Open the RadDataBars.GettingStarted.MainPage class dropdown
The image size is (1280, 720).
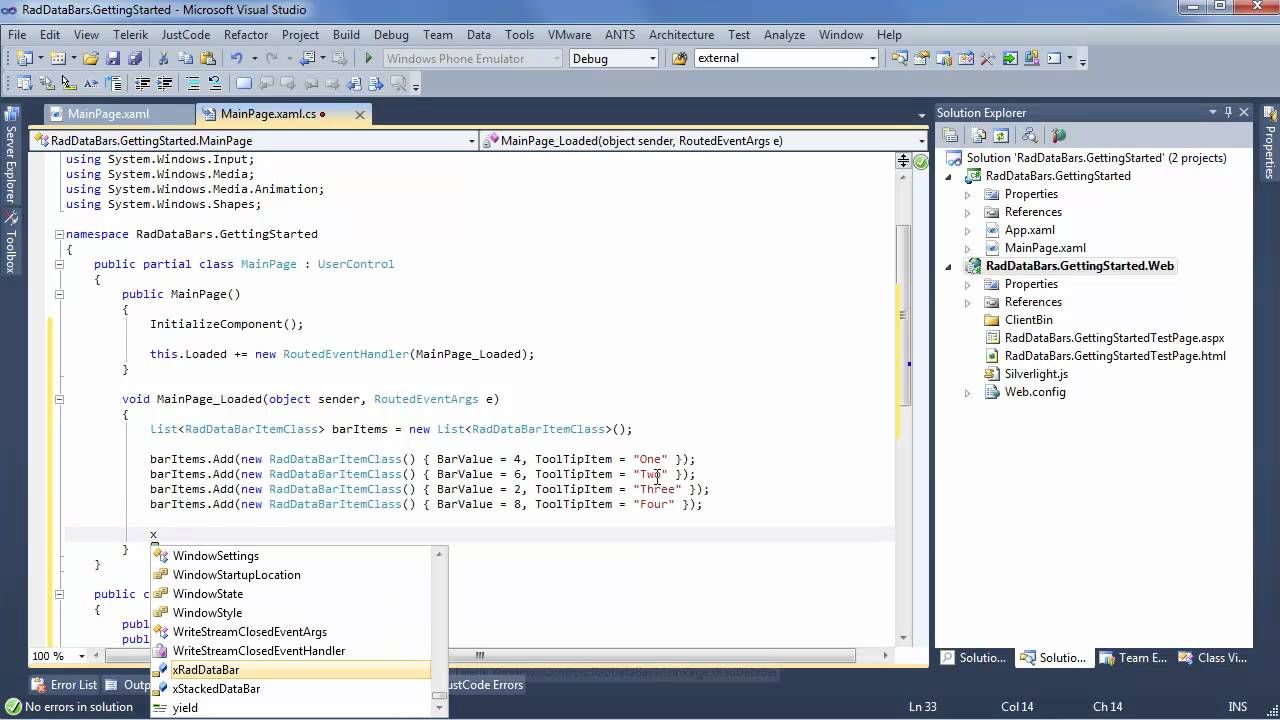point(471,141)
